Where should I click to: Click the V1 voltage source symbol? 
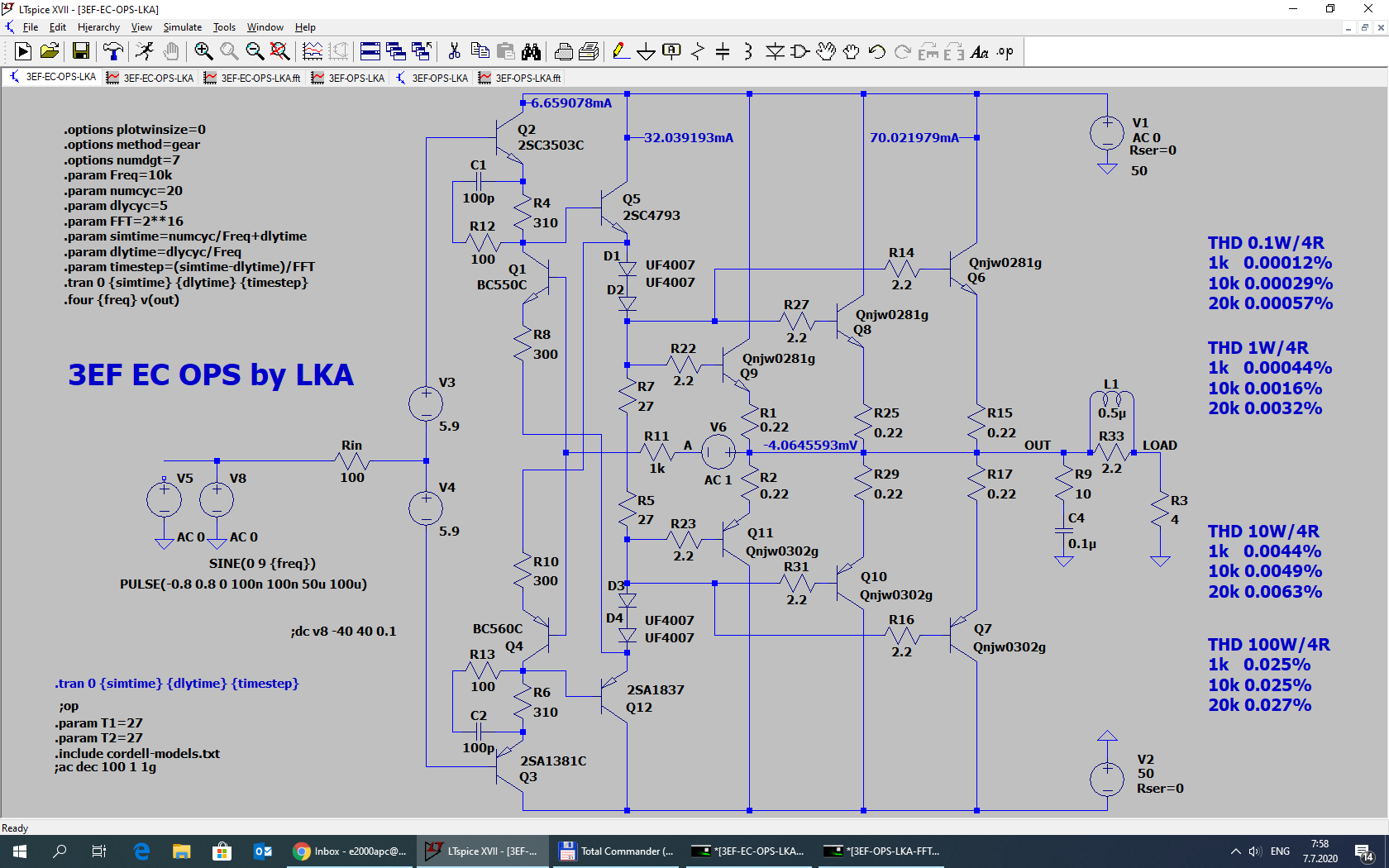coord(1107,133)
